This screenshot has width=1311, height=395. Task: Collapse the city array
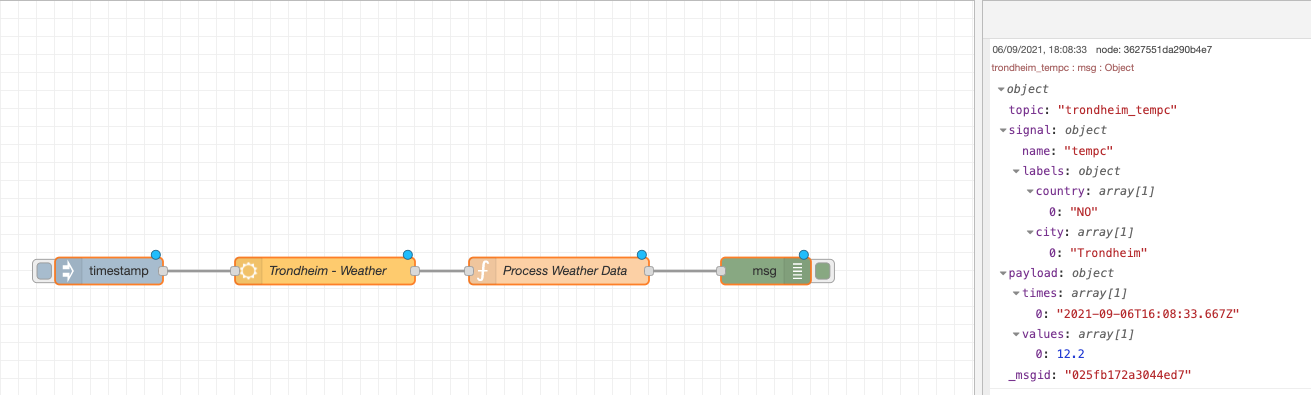click(x=1029, y=232)
